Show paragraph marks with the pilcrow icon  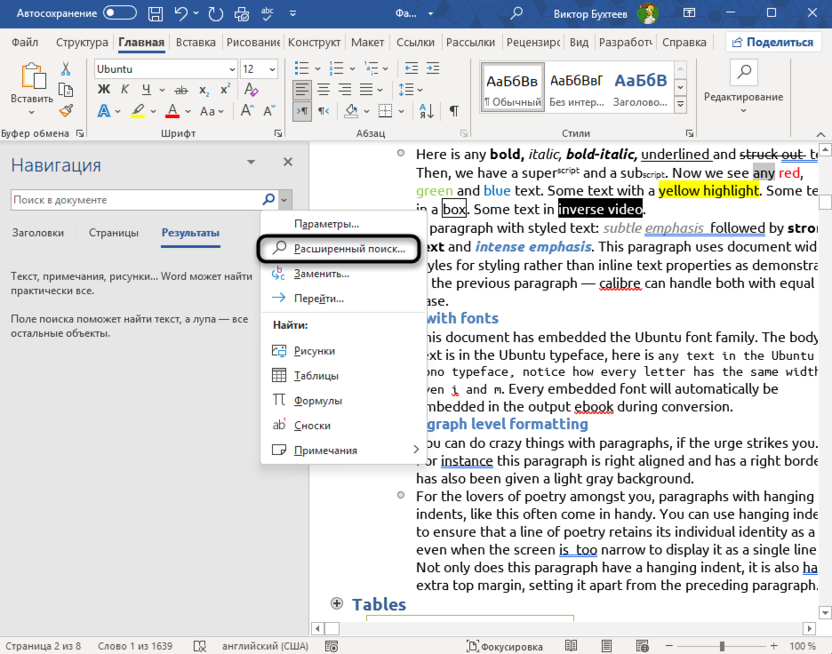pos(454,111)
